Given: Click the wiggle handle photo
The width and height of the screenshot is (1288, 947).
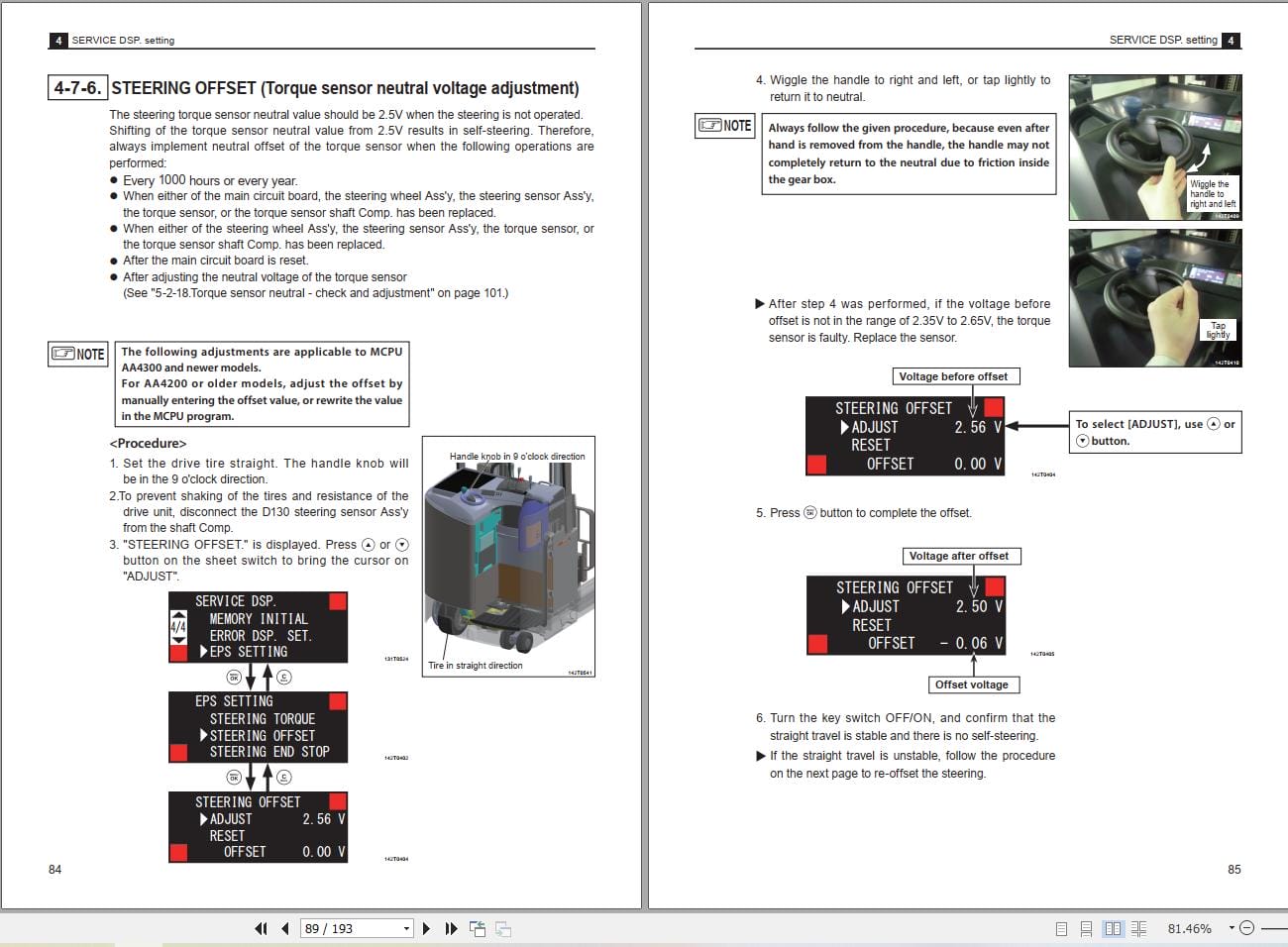Looking at the screenshot, I should [1154, 148].
